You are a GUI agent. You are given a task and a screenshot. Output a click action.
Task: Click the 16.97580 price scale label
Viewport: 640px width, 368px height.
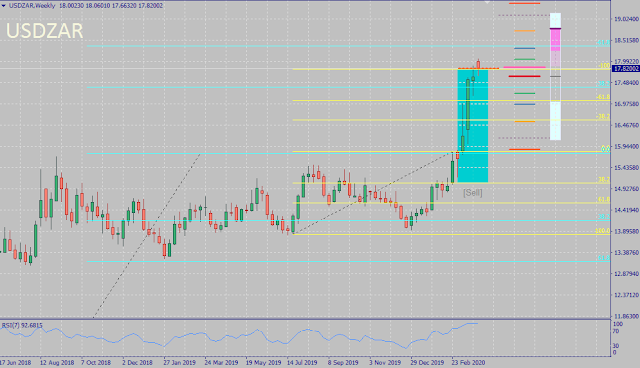627,104
